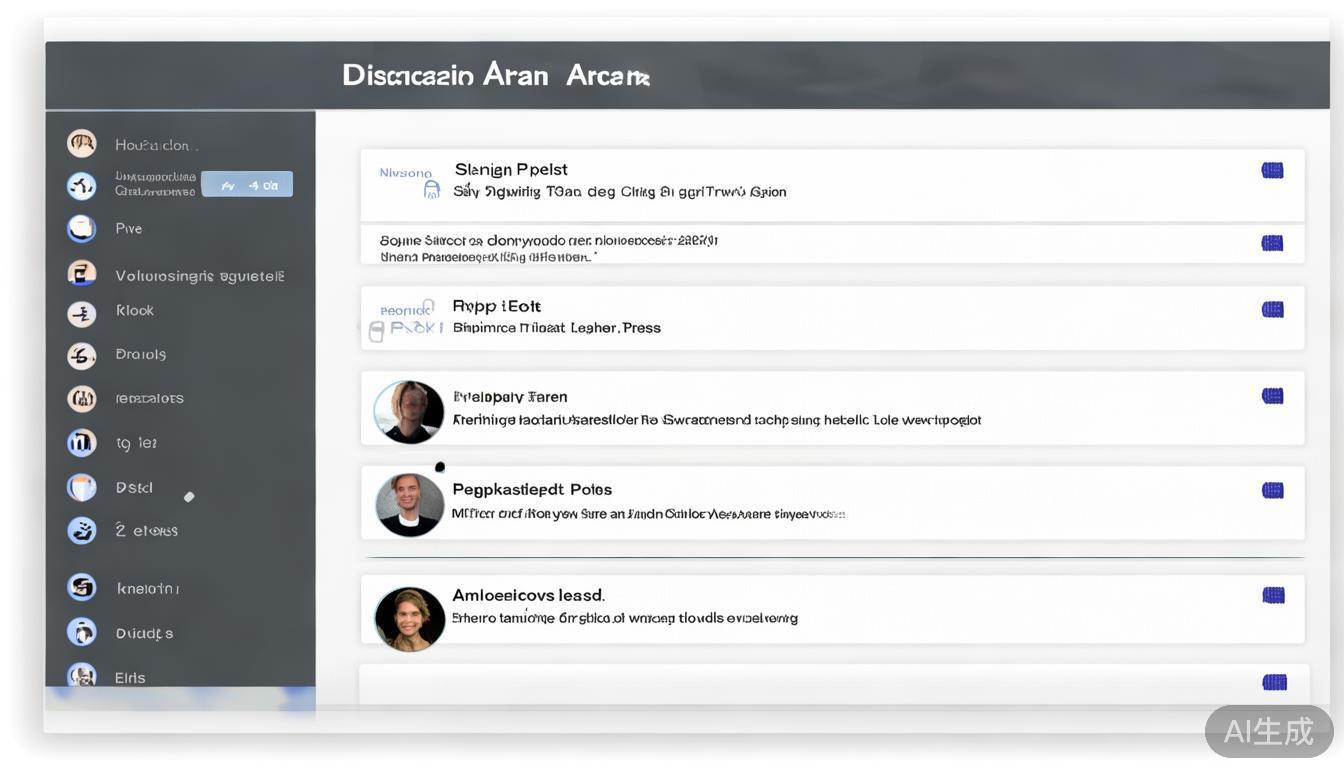Toggle the blue square on Amloeeicovs leasd row
This screenshot has width=1344, height=768.
[x=1272, y=595]
